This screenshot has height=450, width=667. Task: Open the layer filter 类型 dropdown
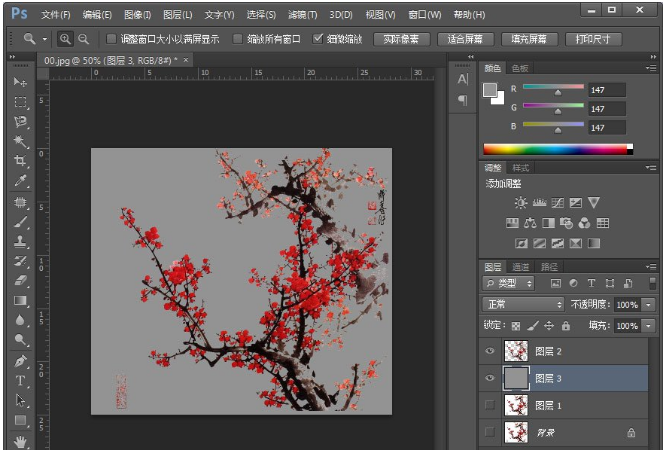(x=509, y=284)
